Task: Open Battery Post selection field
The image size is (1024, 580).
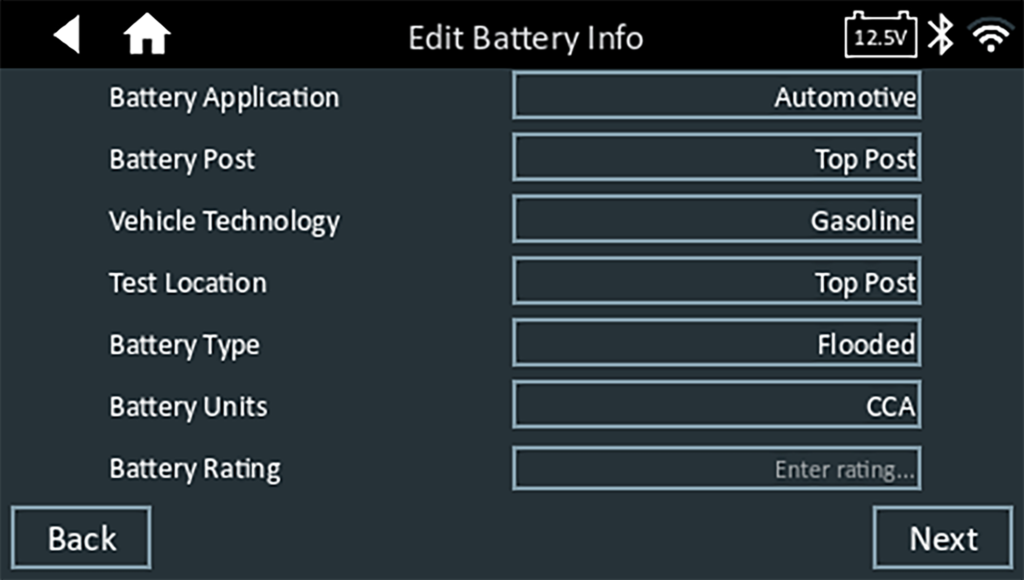Action: pyautogui.click(x=716, y=159)
